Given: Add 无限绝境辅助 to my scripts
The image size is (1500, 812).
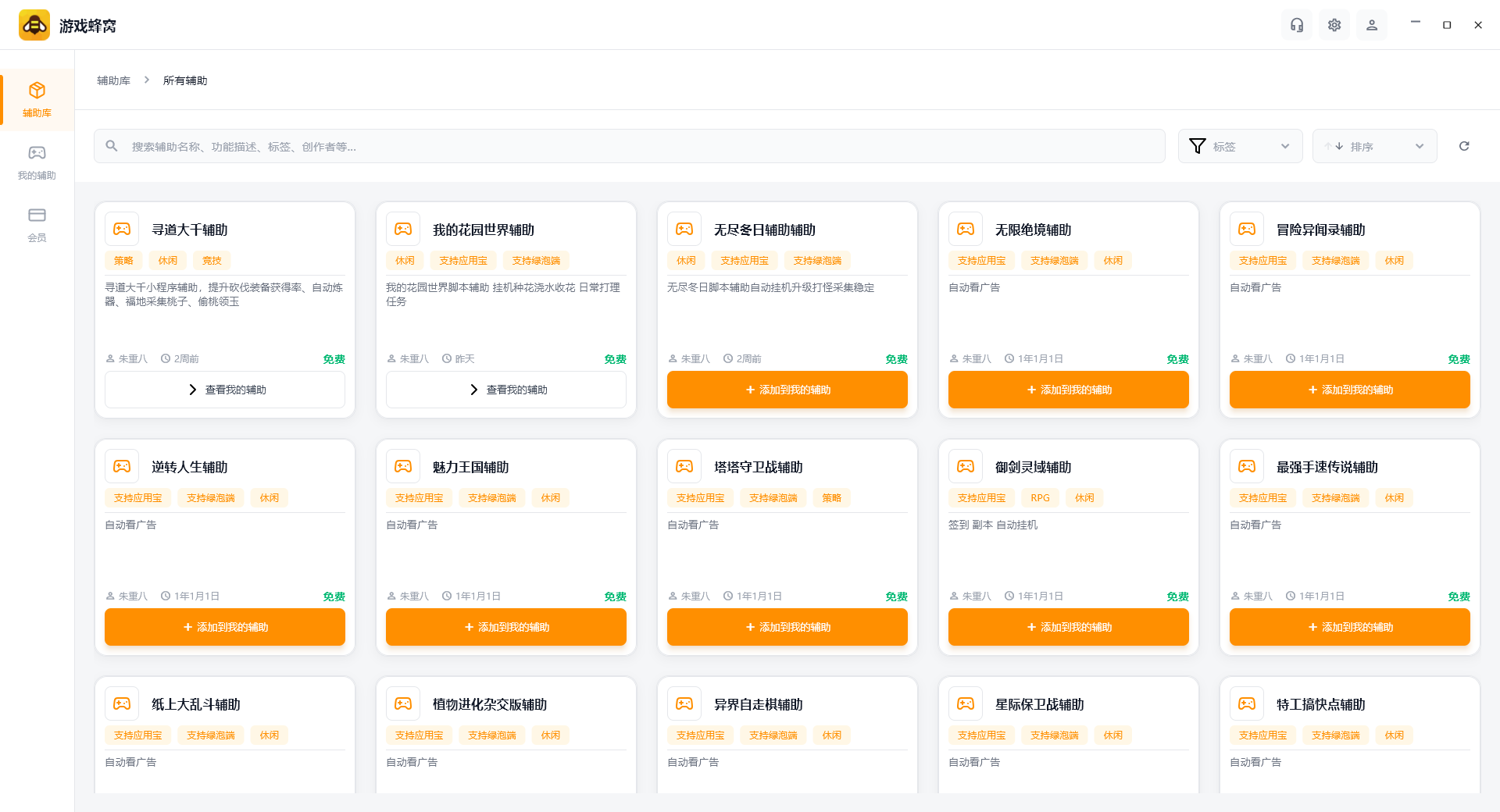Looking at the screenshot, I should (x=1069, y=390).
